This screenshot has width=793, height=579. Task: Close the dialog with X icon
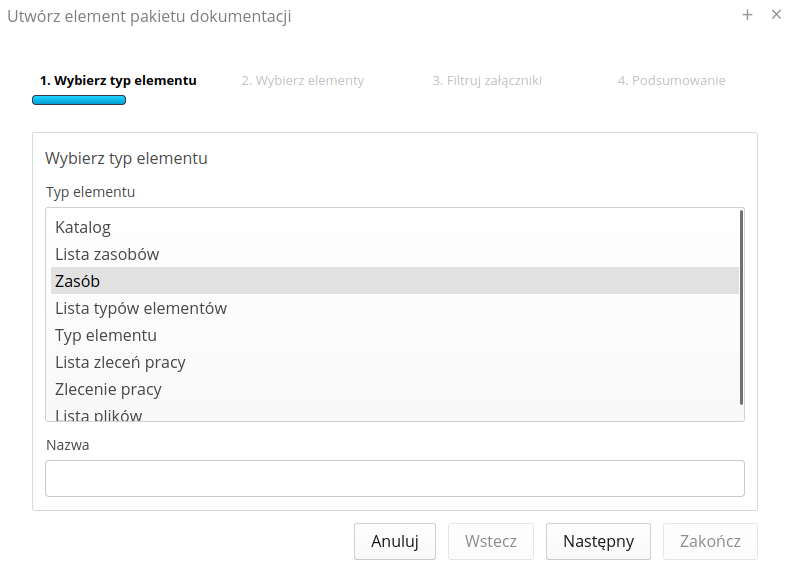[x=776, y=15]
